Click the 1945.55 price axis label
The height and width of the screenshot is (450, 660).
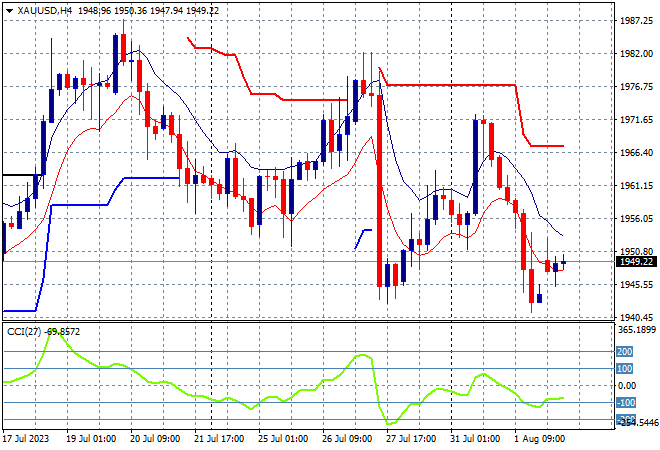[x=636, y=285]
